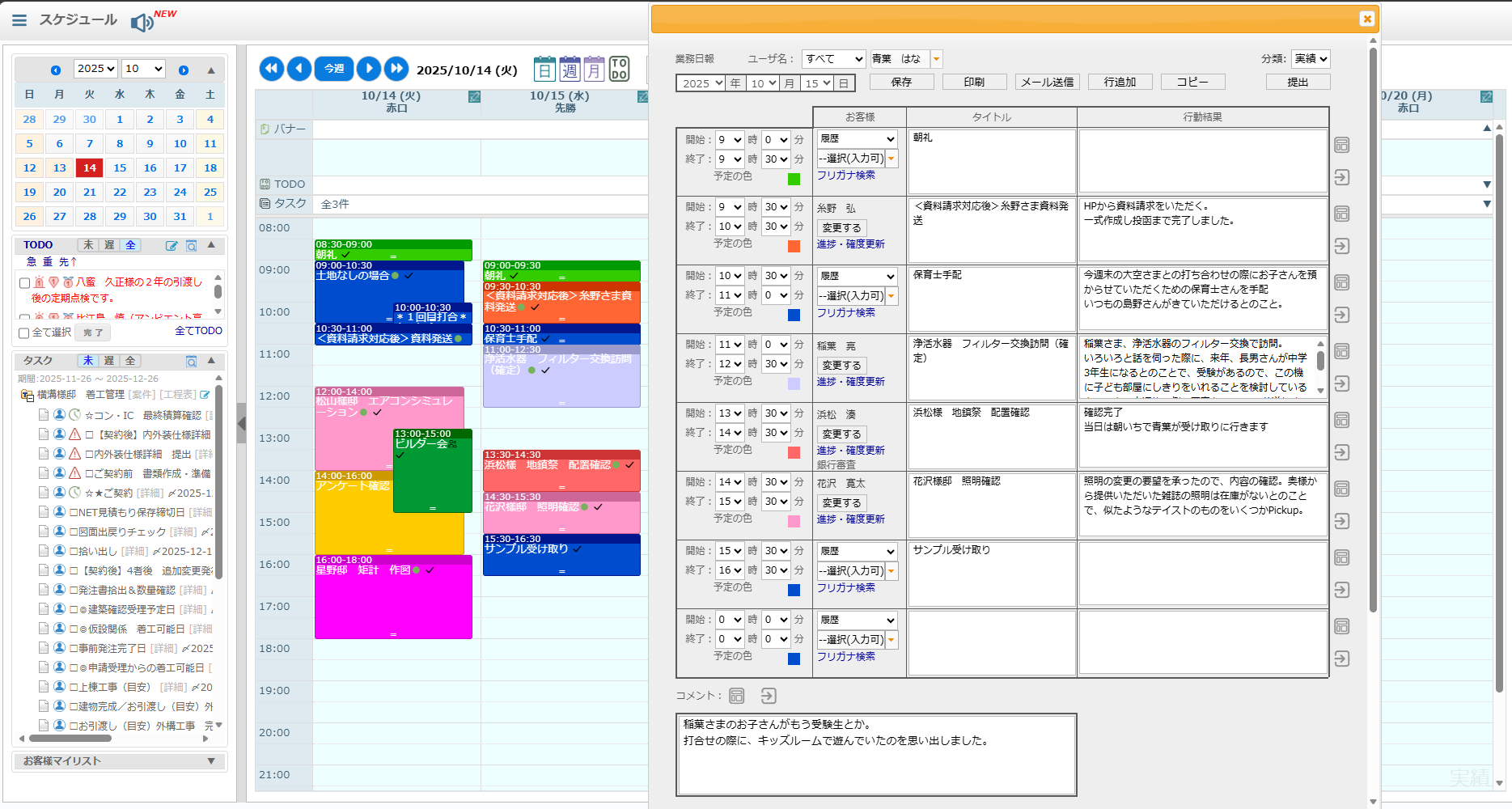Switch to month view calendar icon
Image resolution: width=1512 pixels, height=809 pixels.
pyautogui.click(x=595, y=70)
